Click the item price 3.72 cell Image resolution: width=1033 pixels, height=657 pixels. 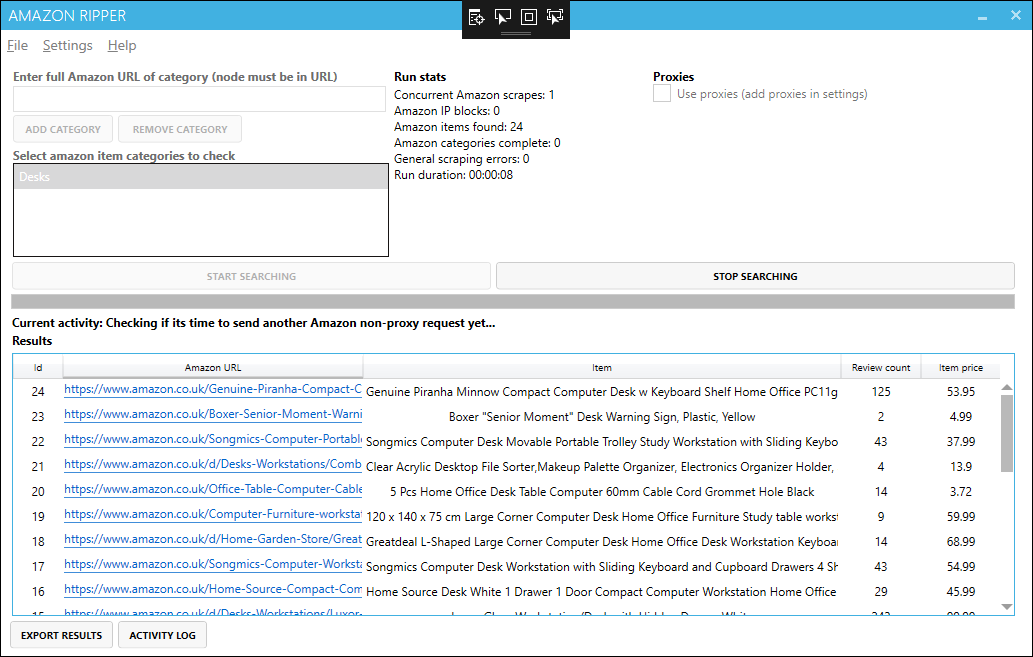tap(961, 492)
